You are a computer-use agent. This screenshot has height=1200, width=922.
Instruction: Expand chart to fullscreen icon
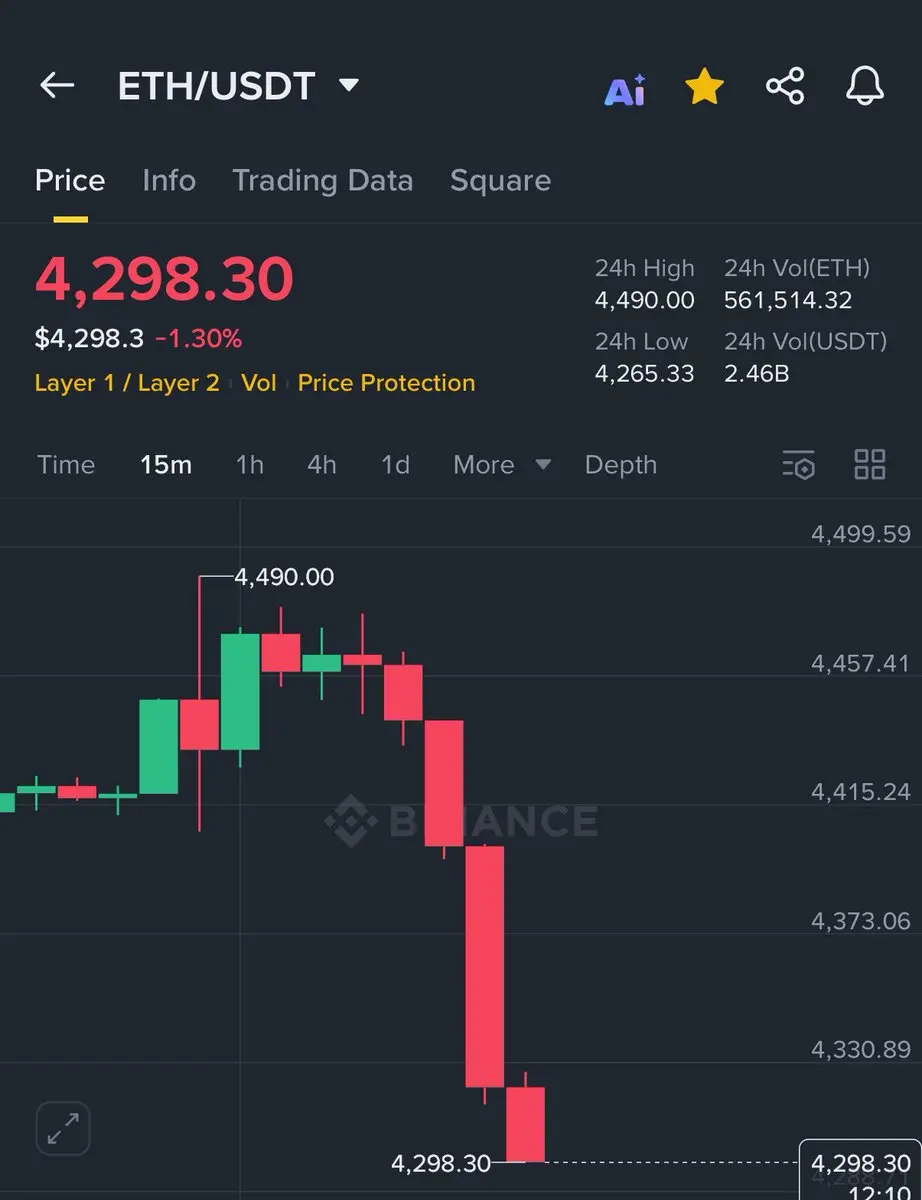point(63,1129)
